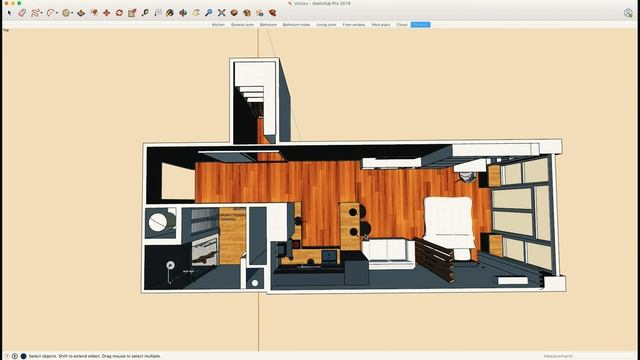This screenshot has height=360, width=640.
Task: Open the Extension Manager ruby icon
Action: coord(272,13)
